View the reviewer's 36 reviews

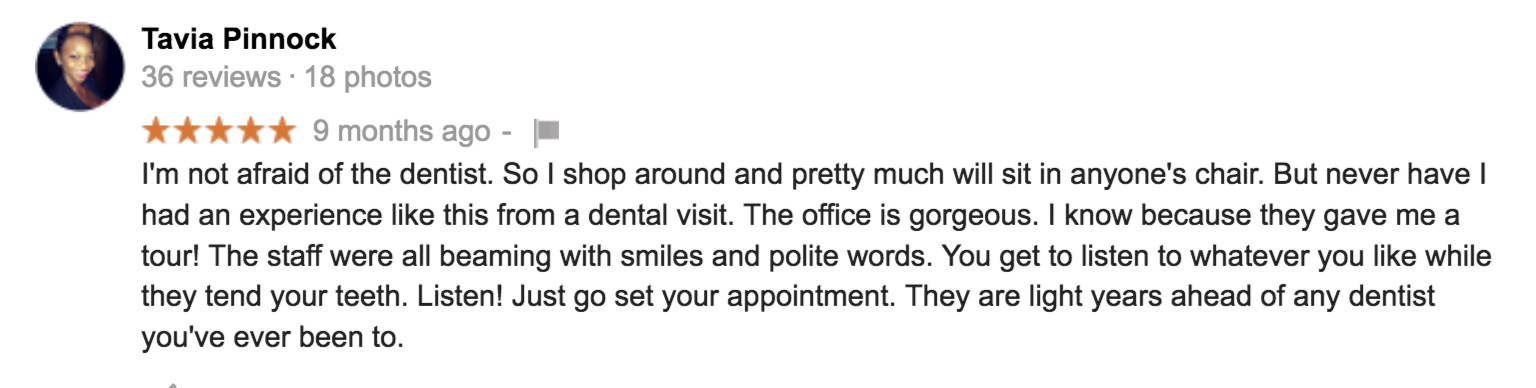tap(211, 77)
